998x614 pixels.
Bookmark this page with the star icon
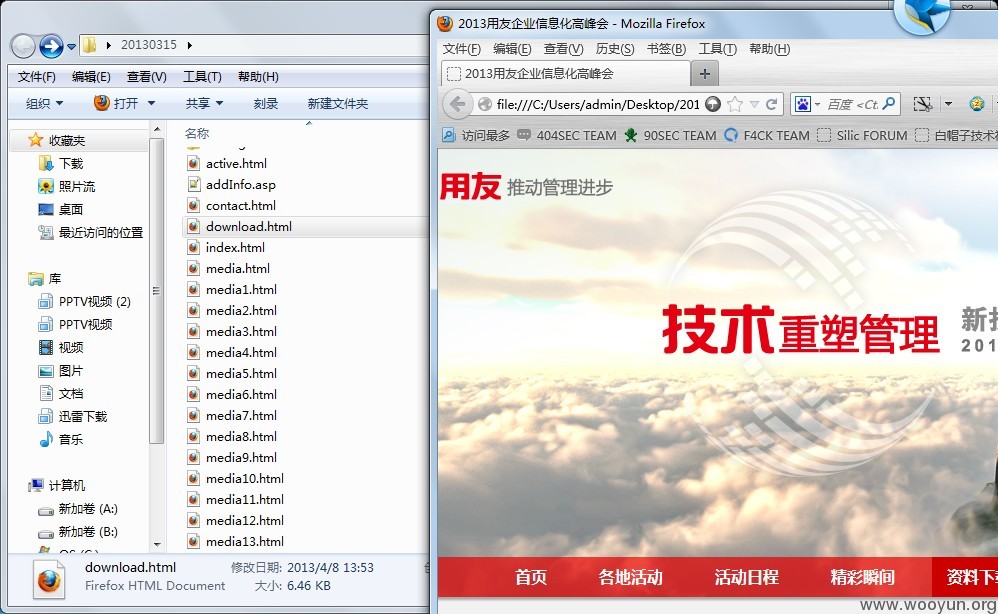(x=735, y=104)
